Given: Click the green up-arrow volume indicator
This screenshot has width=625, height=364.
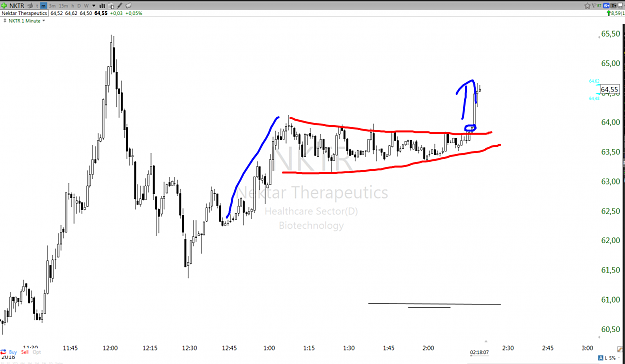Looking at the screenshot, I should tap(609, 14).
